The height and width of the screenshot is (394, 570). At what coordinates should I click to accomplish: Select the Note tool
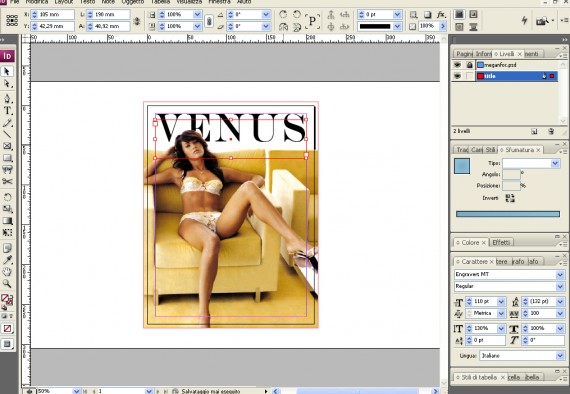7,248
